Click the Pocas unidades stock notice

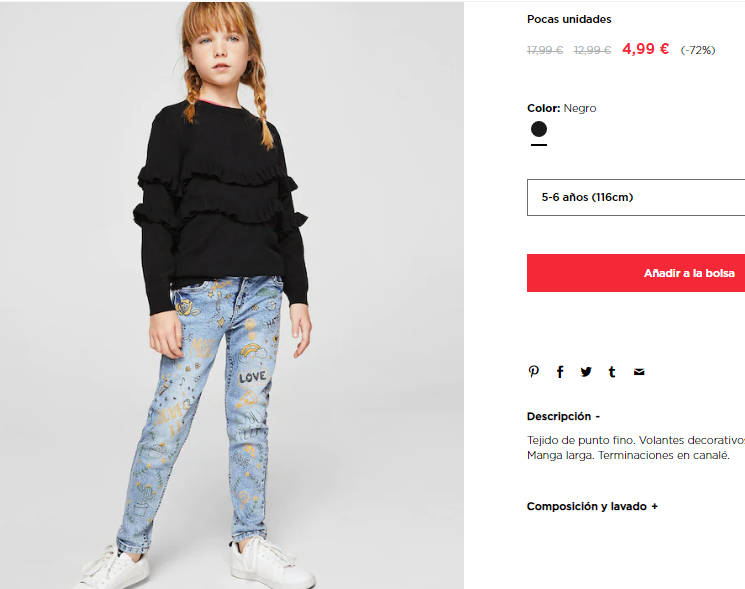[569, 19]
